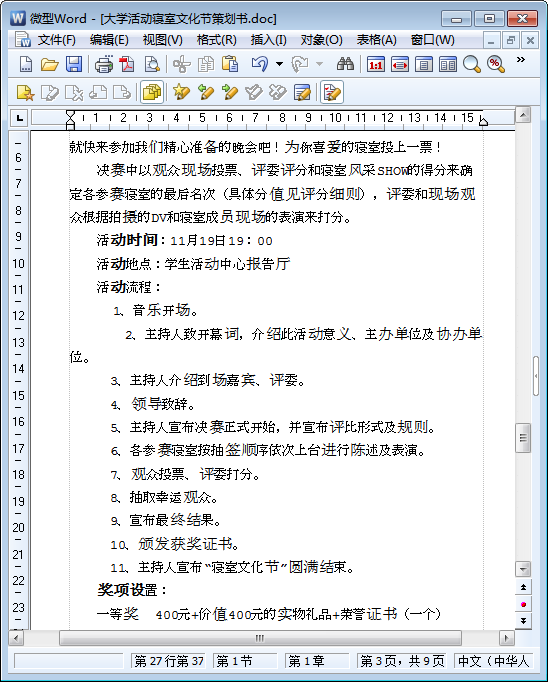548x682 pixels.
Task: Open print preview
Action: pyautogui.click(x=151, y=65)
